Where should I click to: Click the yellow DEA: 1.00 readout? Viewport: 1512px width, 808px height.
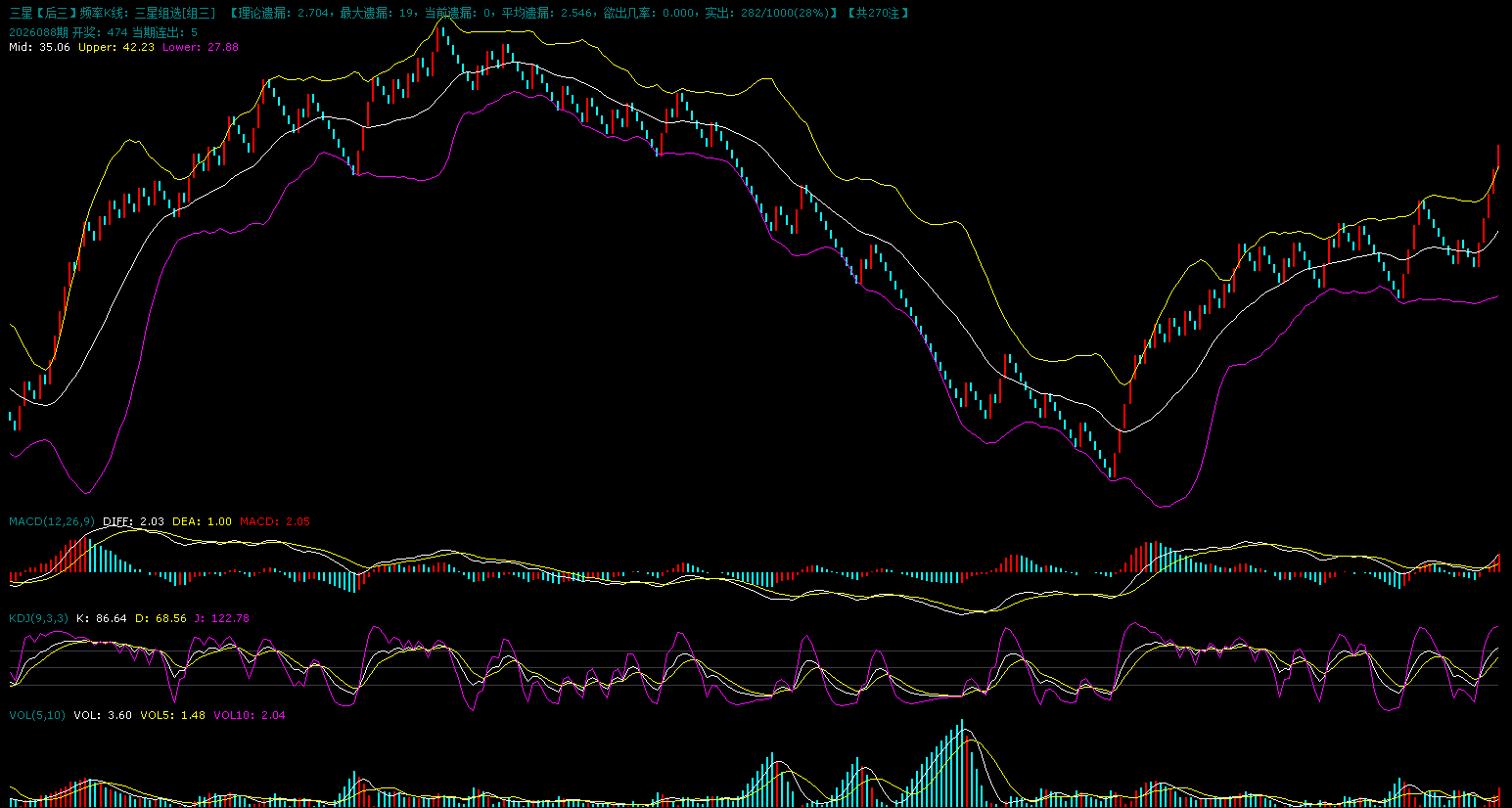coord(202,521)
